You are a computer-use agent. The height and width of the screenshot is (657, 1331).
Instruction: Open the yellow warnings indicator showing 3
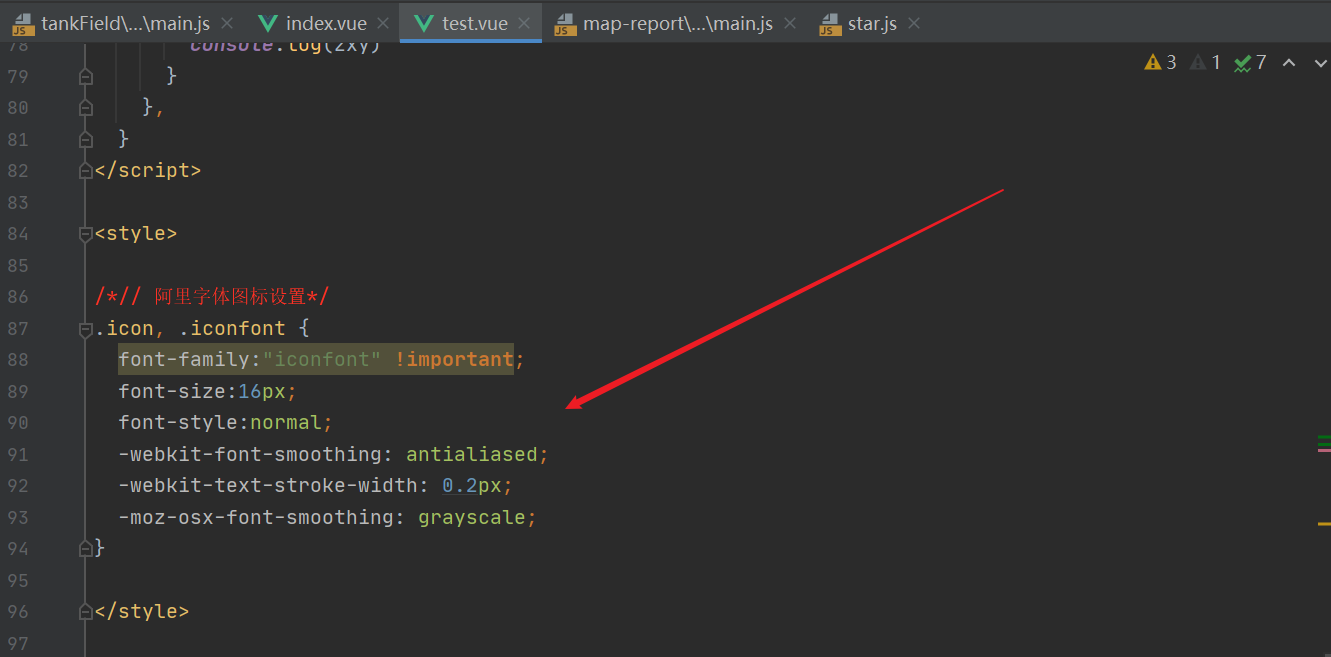[x=1160, y=63]
